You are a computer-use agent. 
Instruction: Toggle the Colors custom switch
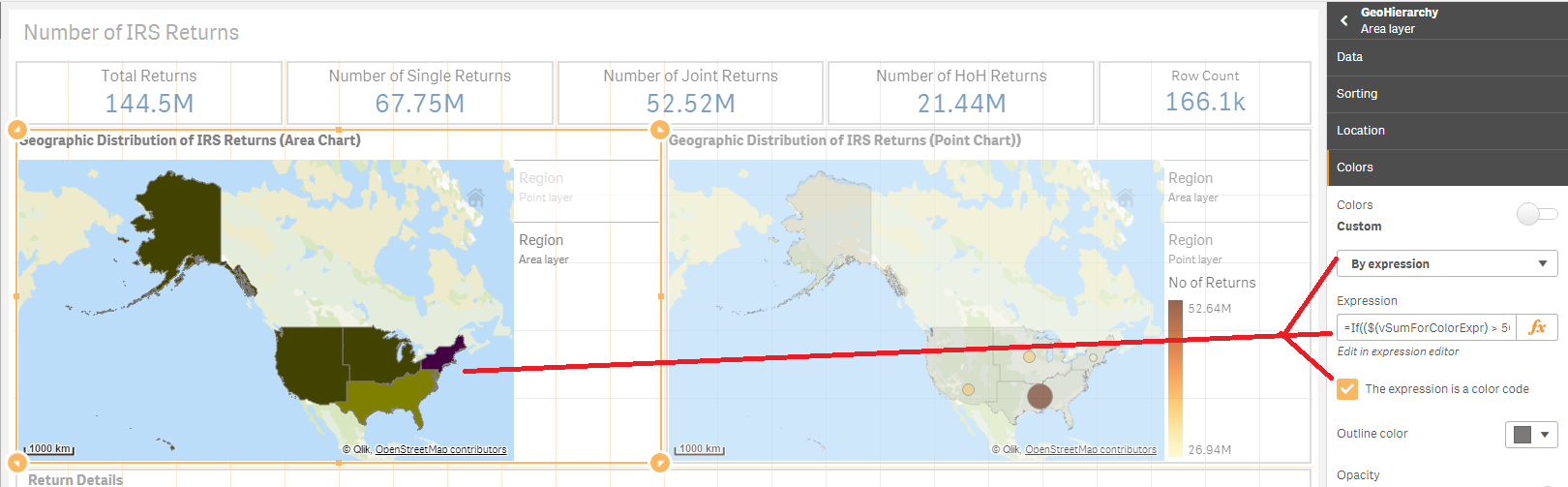coord(1536,214)
